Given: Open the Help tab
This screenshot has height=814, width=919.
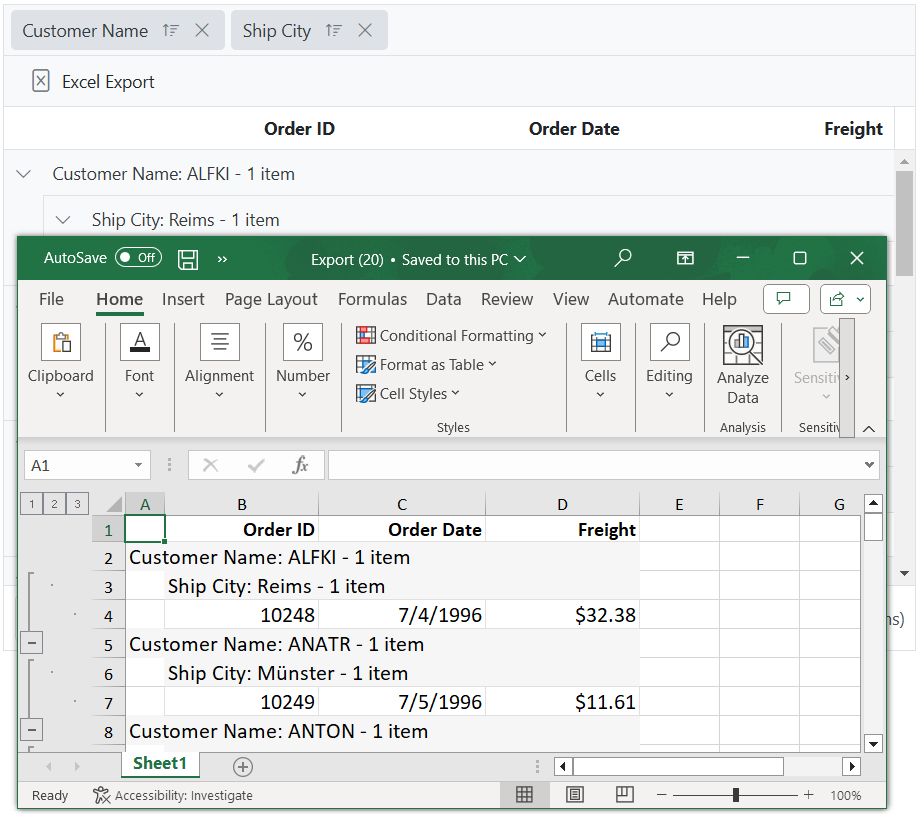Looking at the screenshot, I should click(x=719, y=299).
